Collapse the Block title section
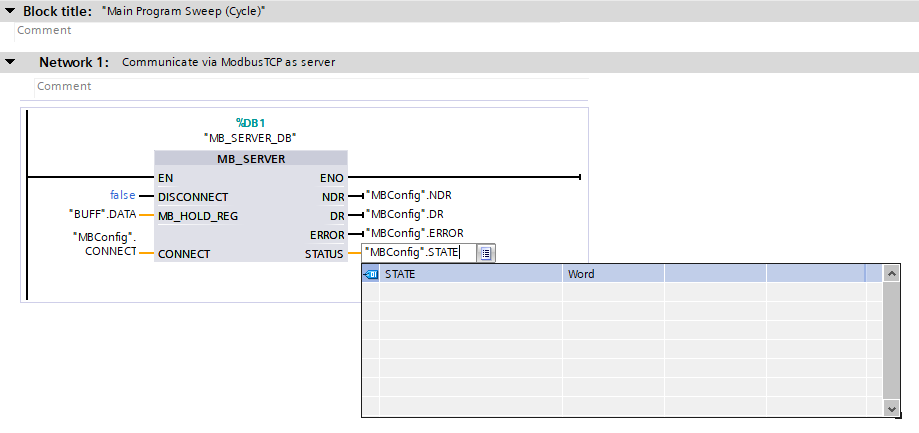Image resolution: width=919 pixels, height=433 pixels. click(10, 11)
